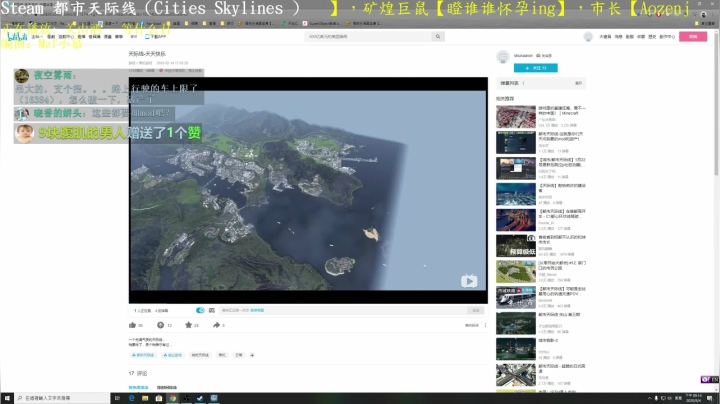This screenshot has width=720, height=404.
Task: Open uploader avatar beside shunaaron
Action: (503, 56)
